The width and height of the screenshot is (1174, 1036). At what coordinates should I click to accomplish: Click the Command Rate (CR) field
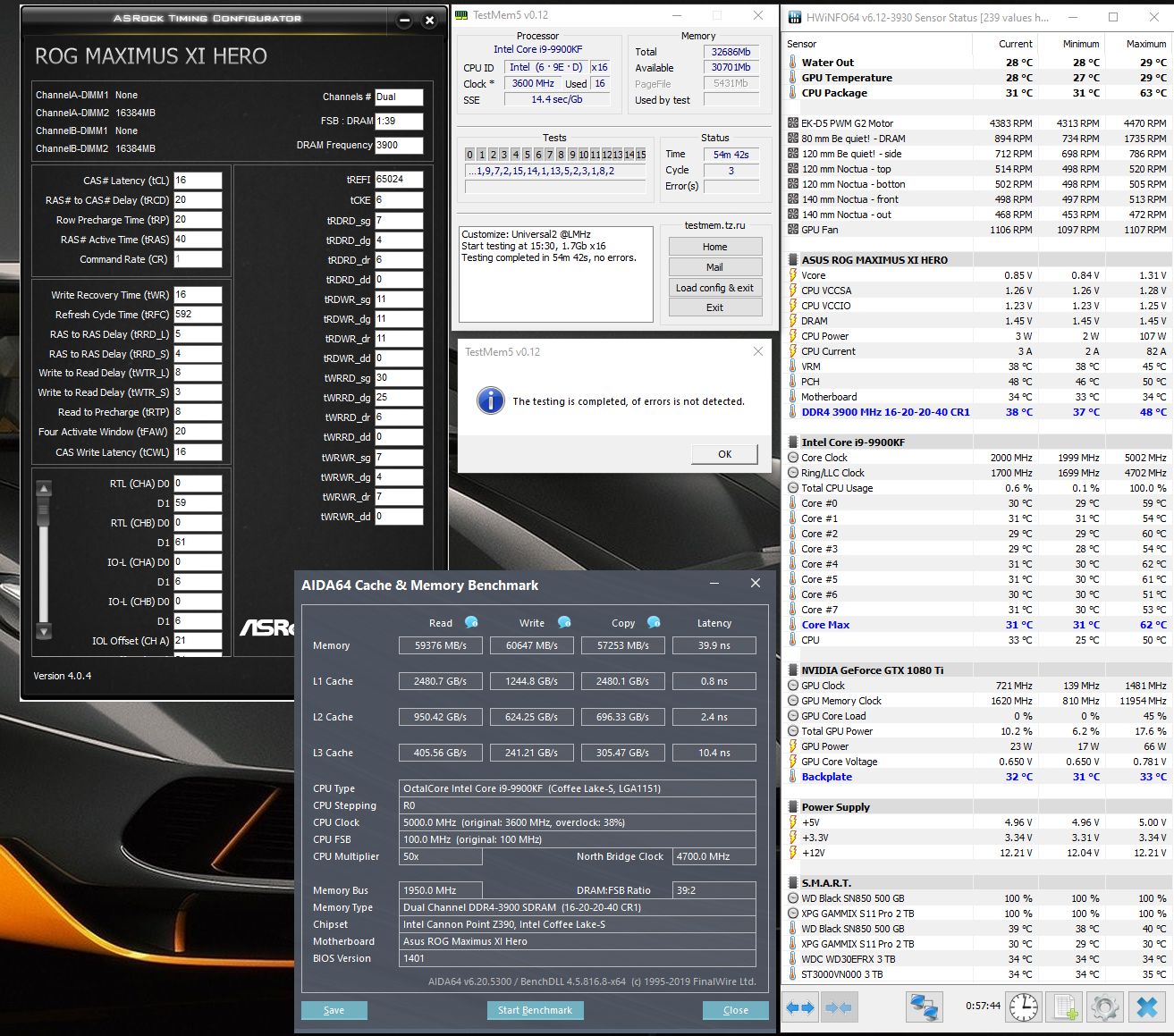click(198, 259)
